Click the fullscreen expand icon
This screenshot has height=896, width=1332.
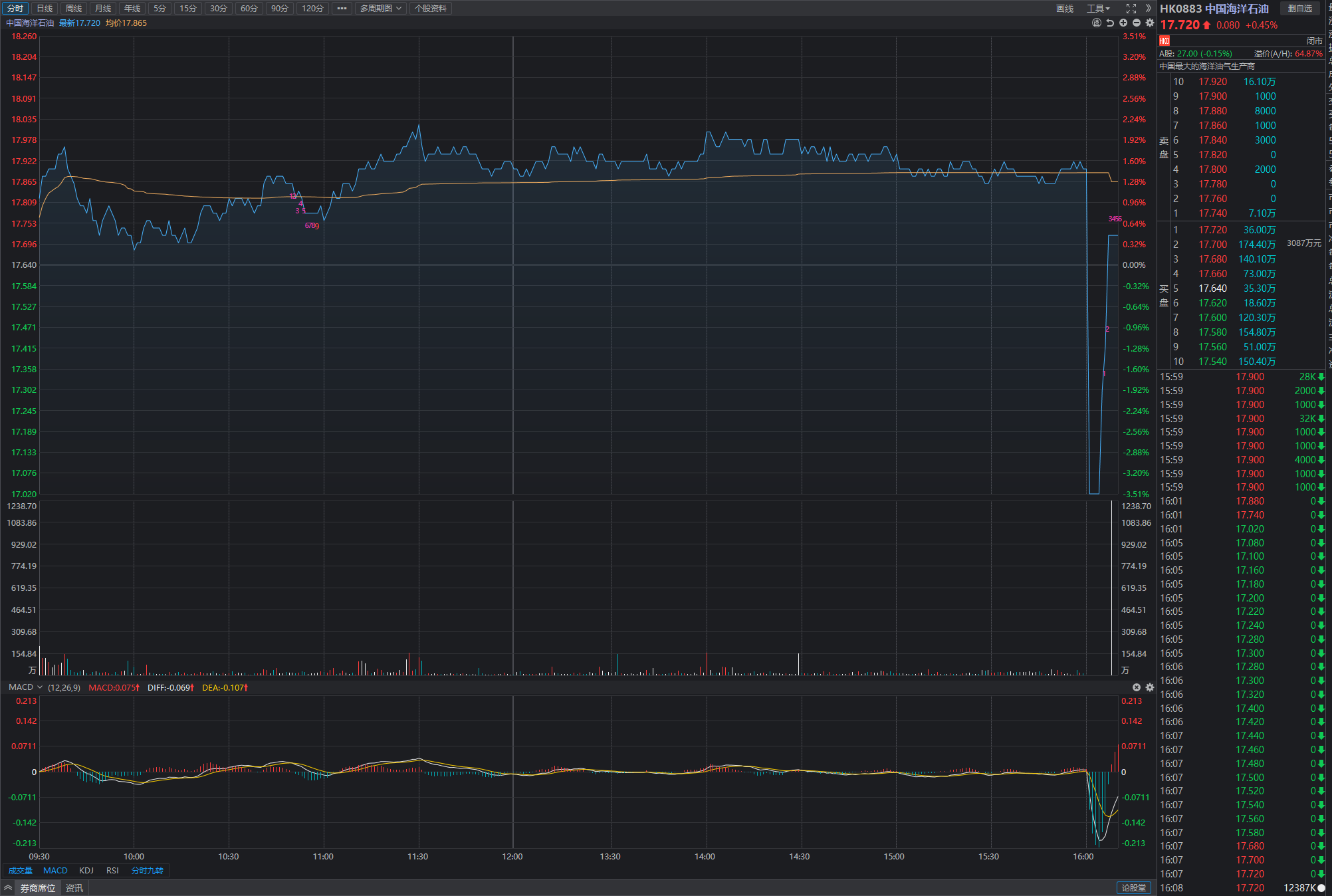point(1131,9)
